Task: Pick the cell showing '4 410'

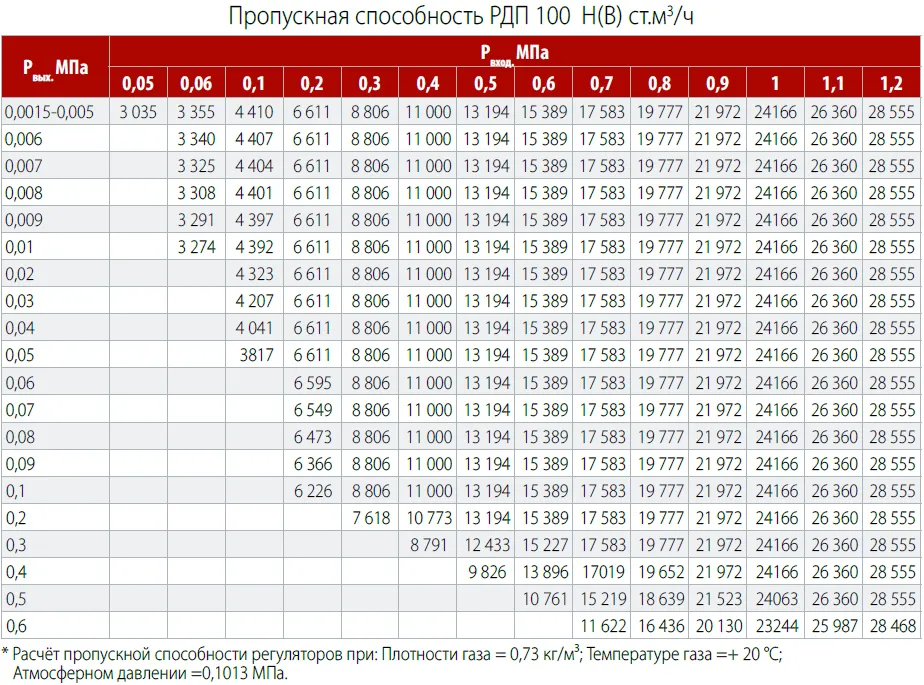Action: (x=254, y=112)
